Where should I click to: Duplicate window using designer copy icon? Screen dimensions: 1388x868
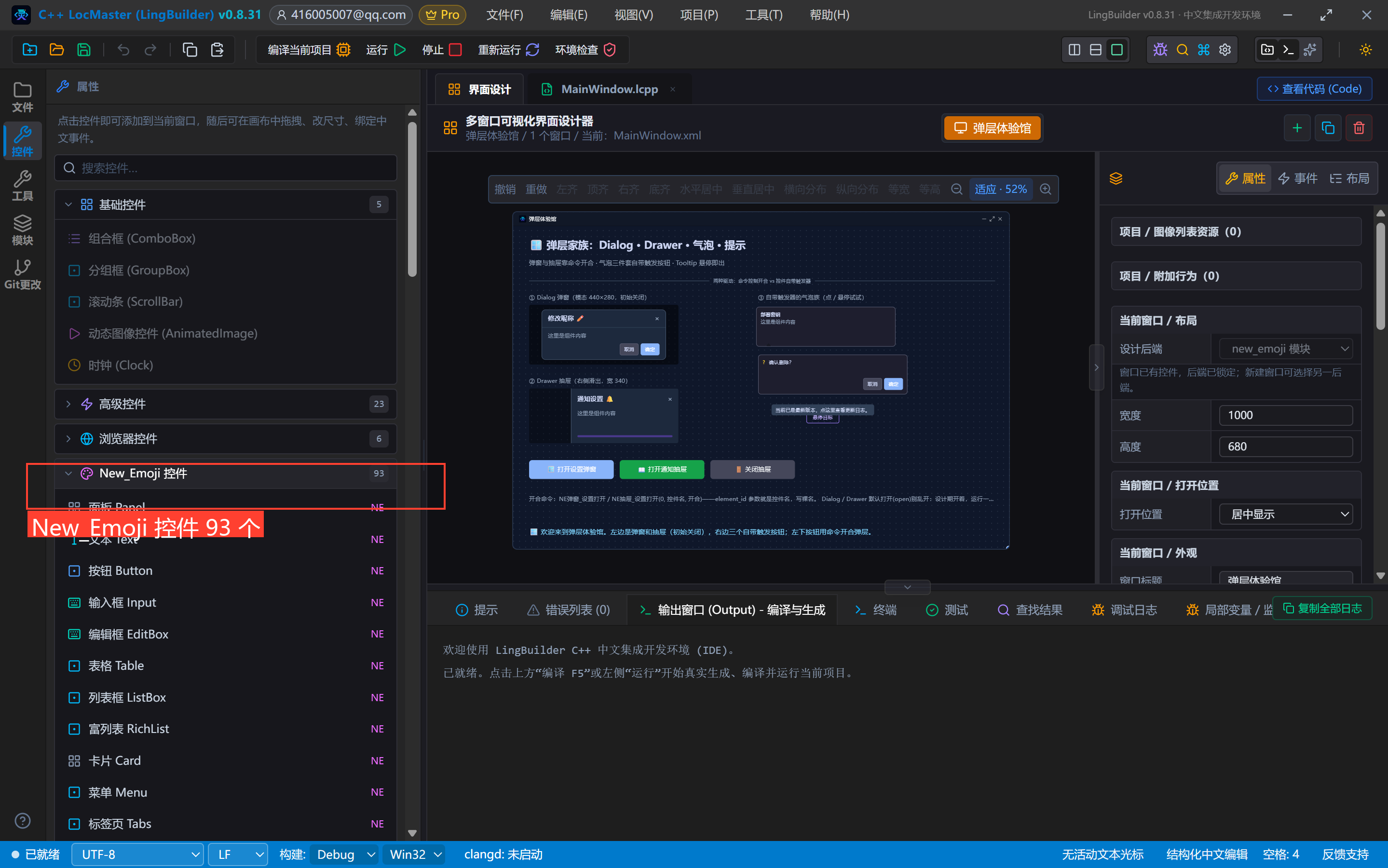pyautogui.click(x=1328, y=127)
